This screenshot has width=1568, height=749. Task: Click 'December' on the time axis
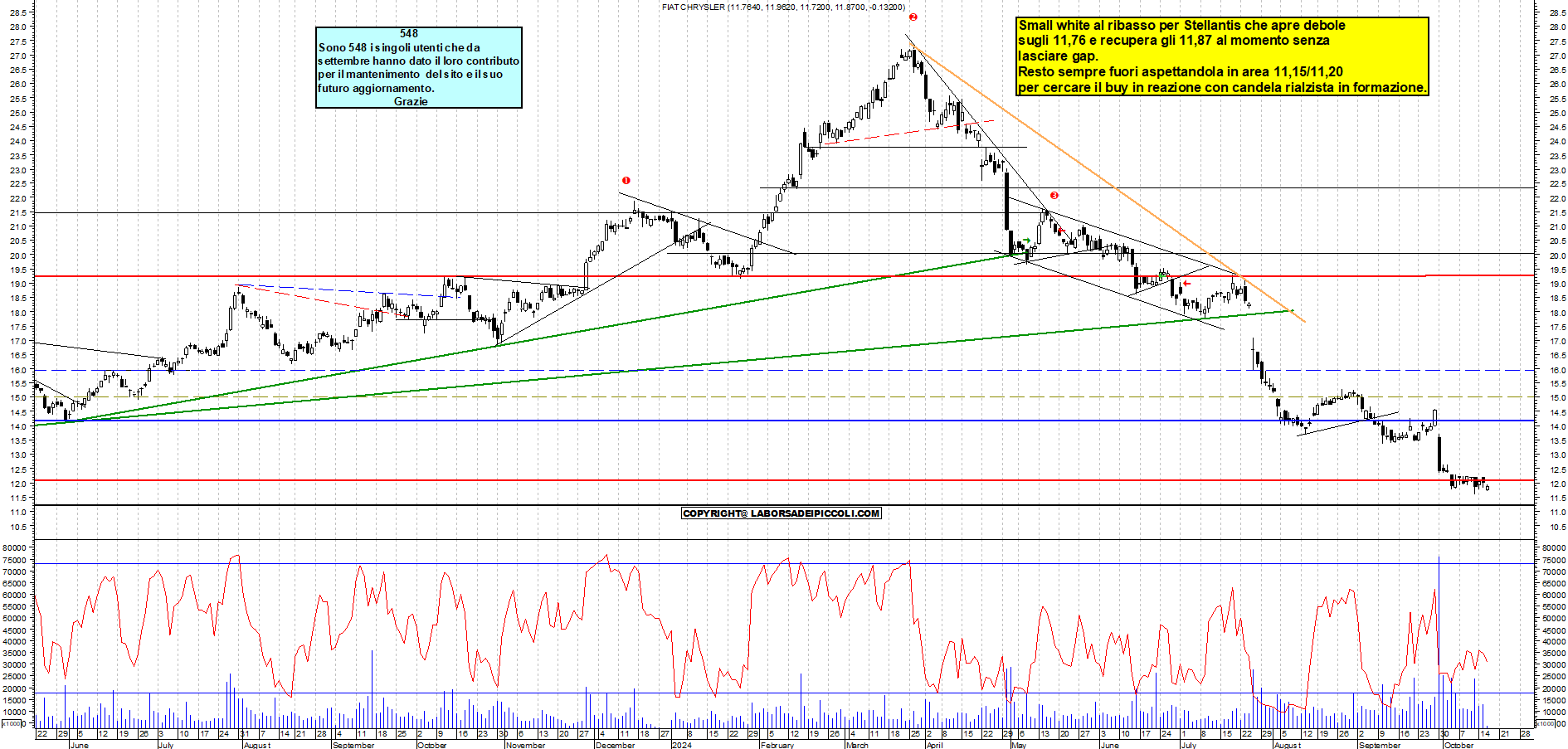point(615,745)
